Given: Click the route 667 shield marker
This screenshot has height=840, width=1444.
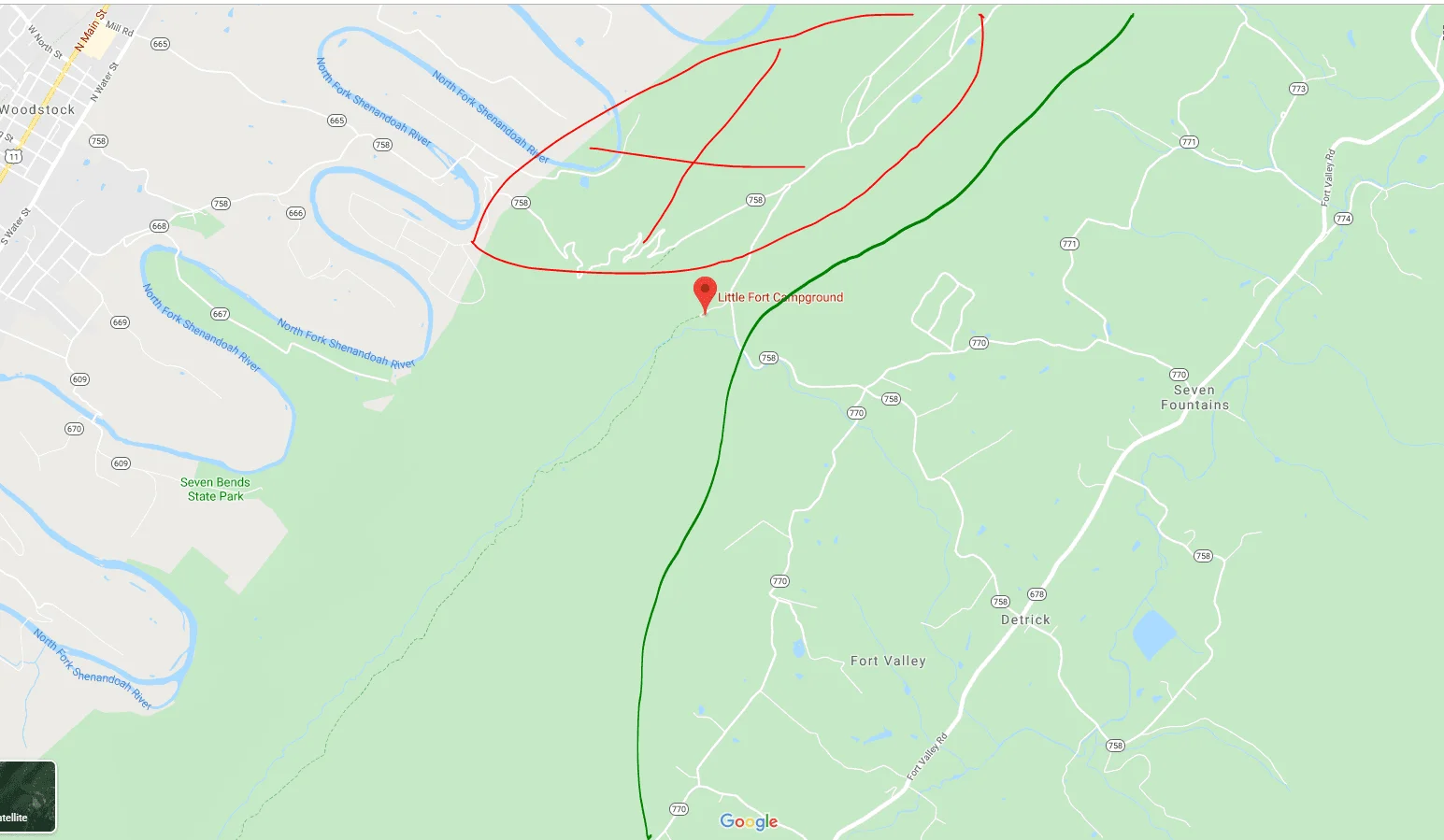Looking at the screenshot, I should (220, 314).
